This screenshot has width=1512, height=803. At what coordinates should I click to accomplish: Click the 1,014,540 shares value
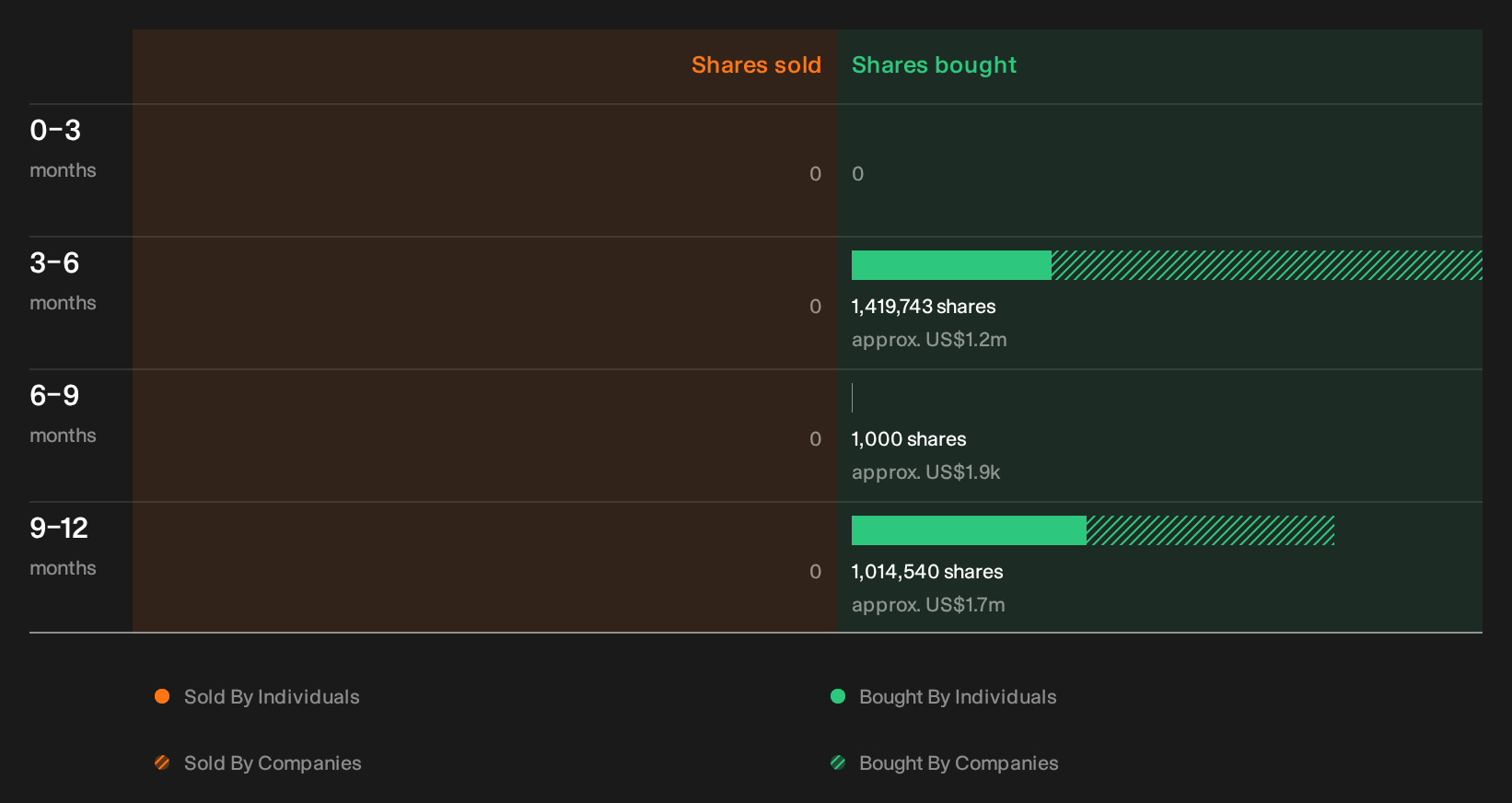click(927, 572)
